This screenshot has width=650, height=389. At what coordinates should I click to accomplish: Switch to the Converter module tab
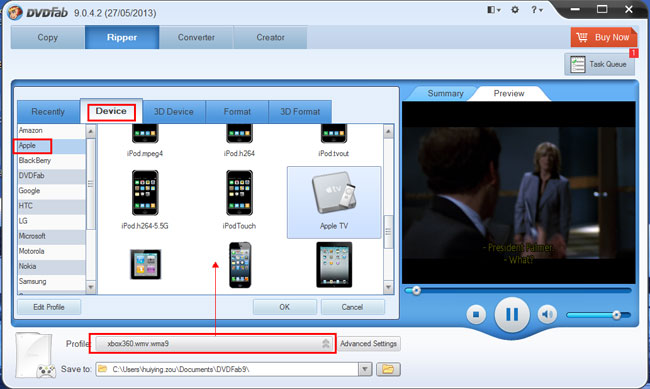(196, 37)
